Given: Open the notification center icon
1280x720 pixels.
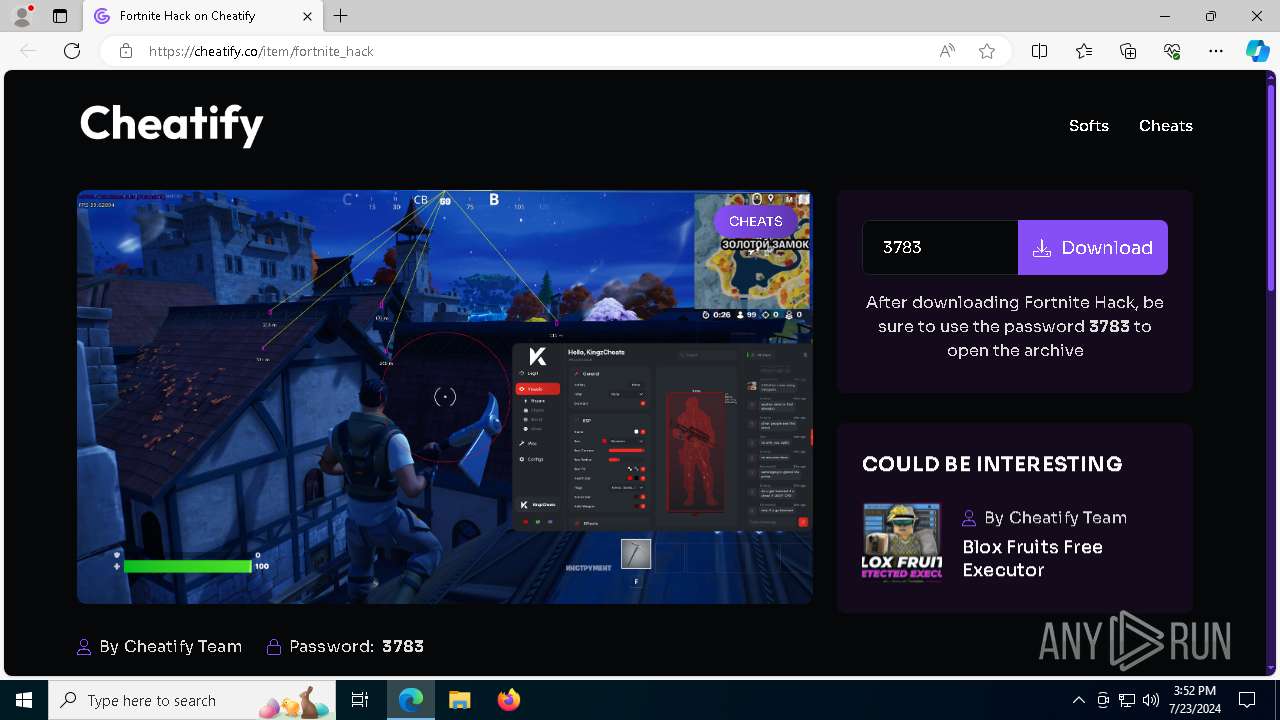Looking at the screenshot, I should tap(1247, 700).
